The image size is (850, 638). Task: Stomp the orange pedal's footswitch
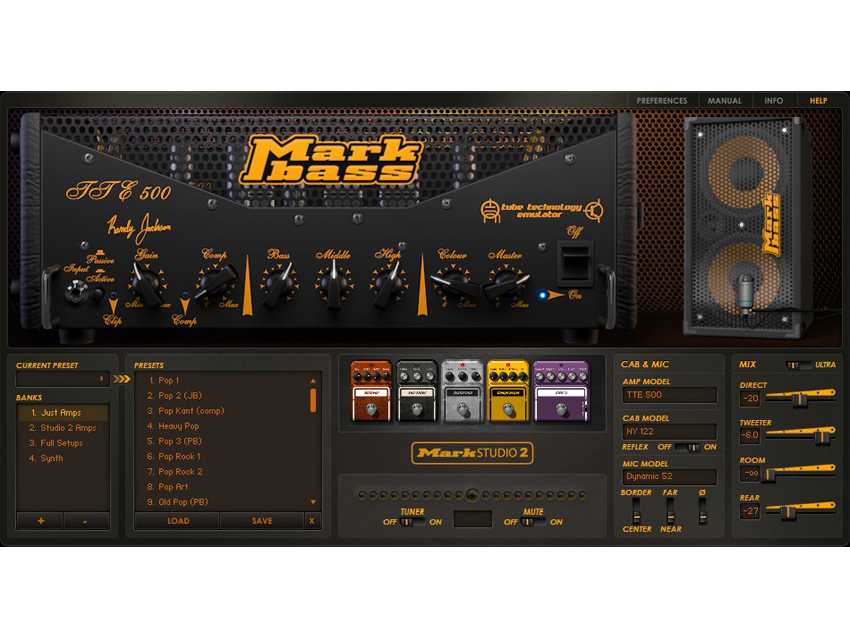[371, 409]
